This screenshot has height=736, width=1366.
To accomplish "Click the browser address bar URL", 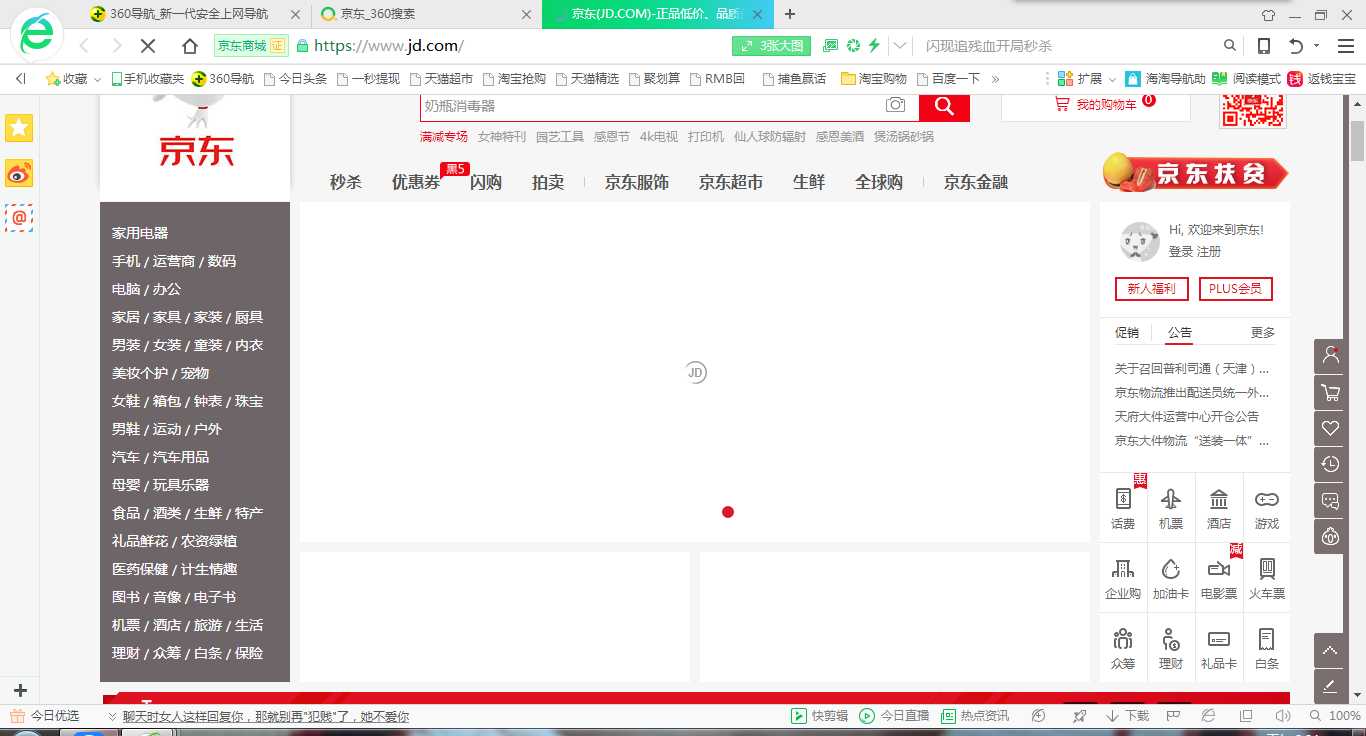I will point(389,46).
